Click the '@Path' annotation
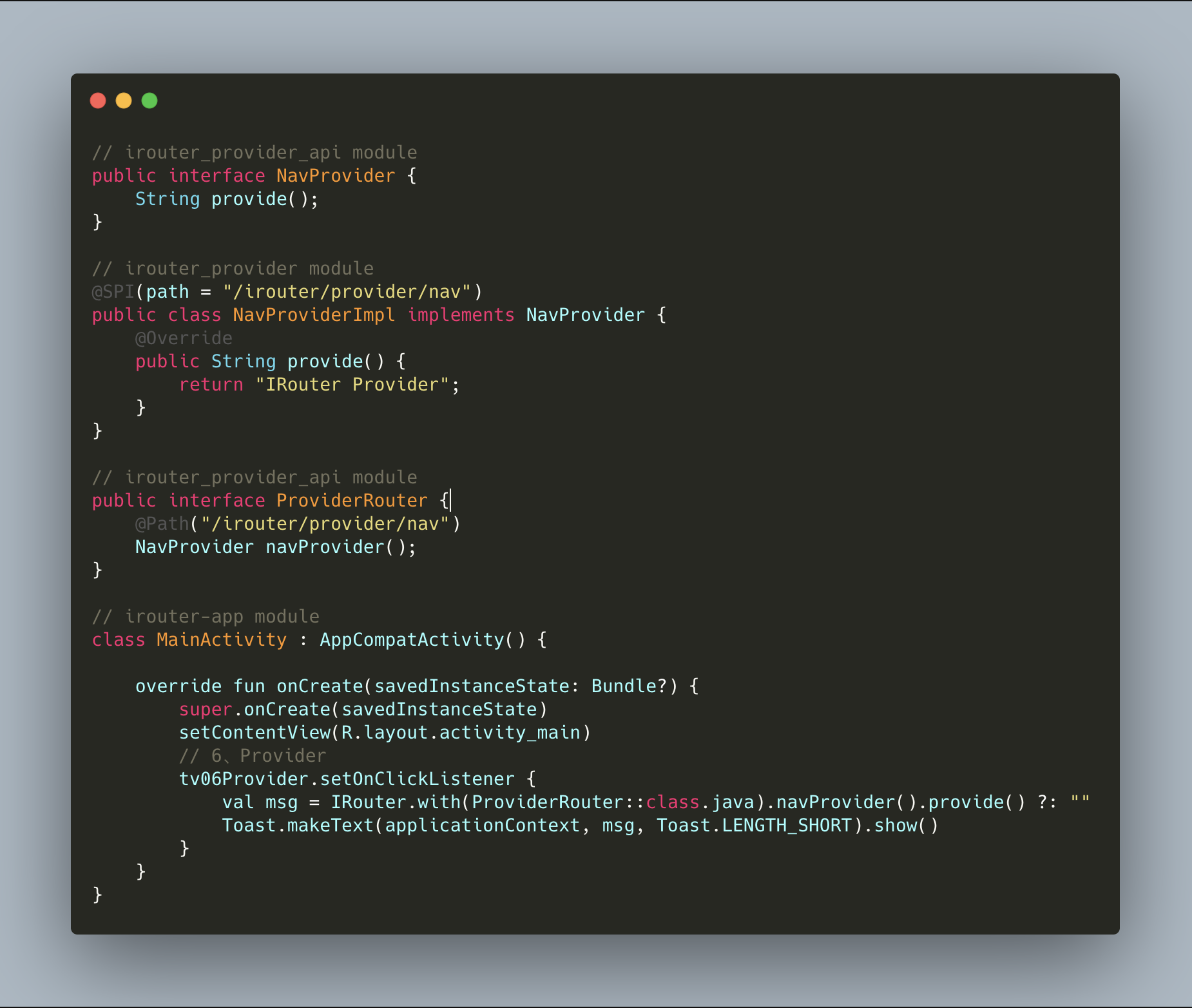The height and width of the screenshot is (1008, 1192). (x=162, y=524)
